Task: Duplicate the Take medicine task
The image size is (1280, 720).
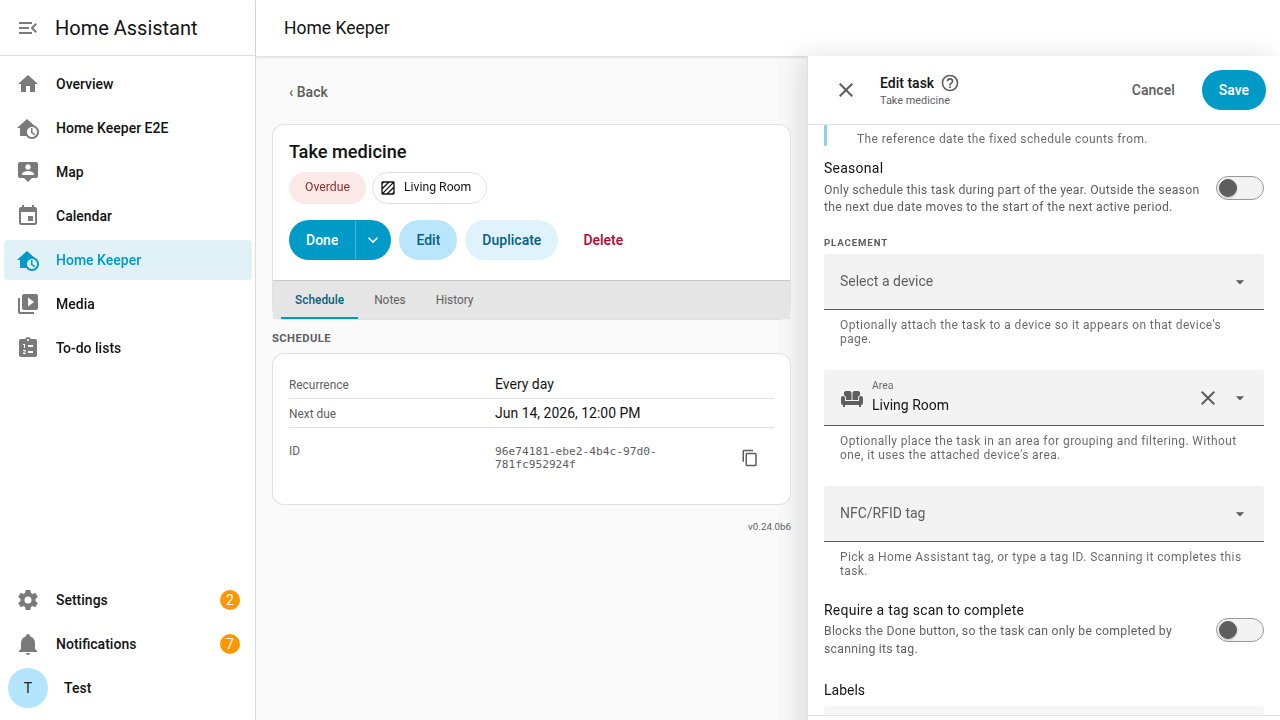Action: tap(511, 240)
